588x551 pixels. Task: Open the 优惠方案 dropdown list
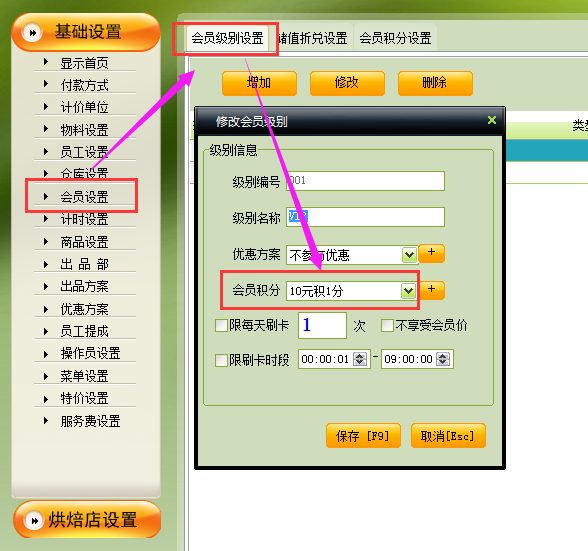point(409,255)
